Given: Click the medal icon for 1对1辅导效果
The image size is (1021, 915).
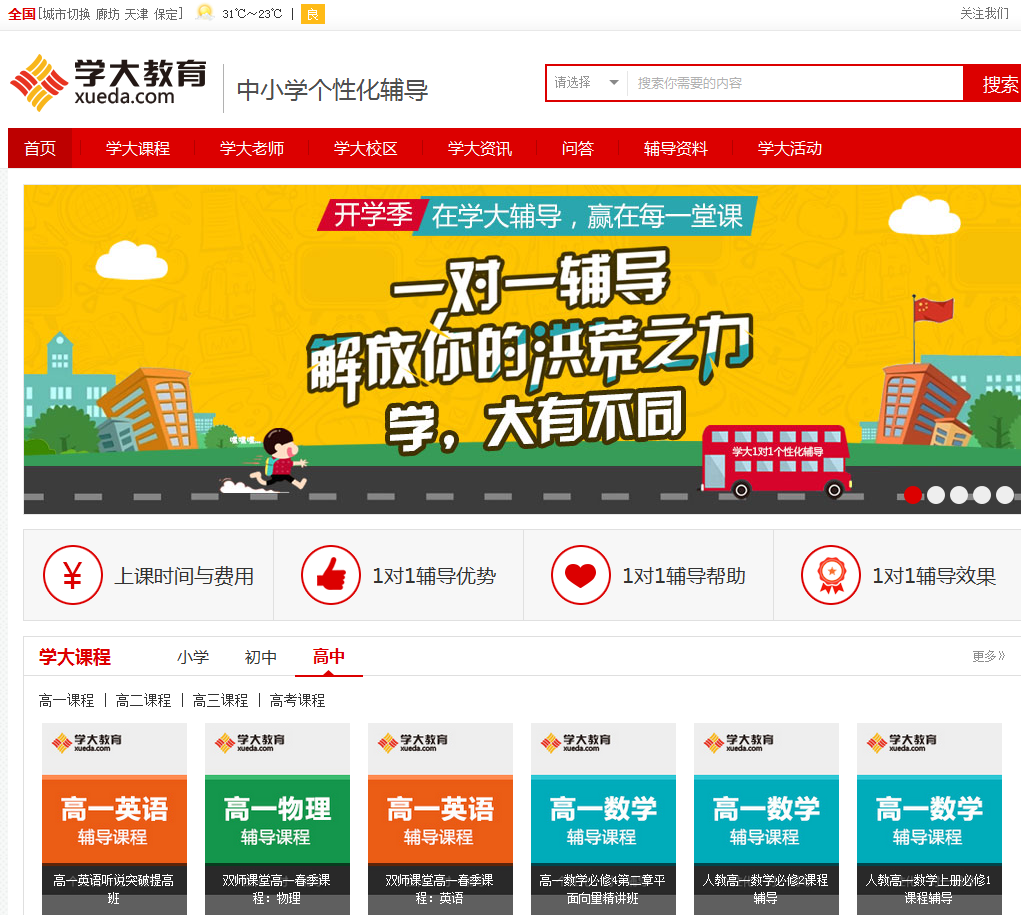Looking at the screenshot, I should (x=831, y=575).
